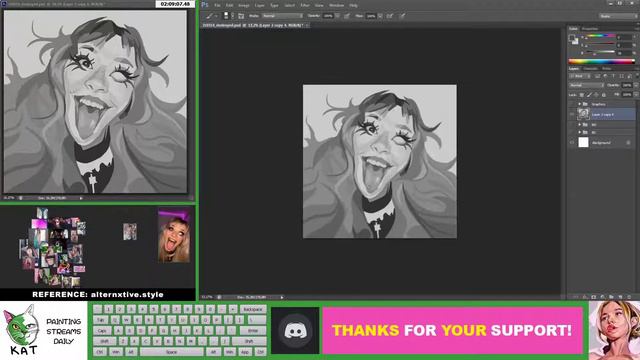Open the brush Mode dropdown
The height and width of the screenshot is (360, 640).
(282, 16)
